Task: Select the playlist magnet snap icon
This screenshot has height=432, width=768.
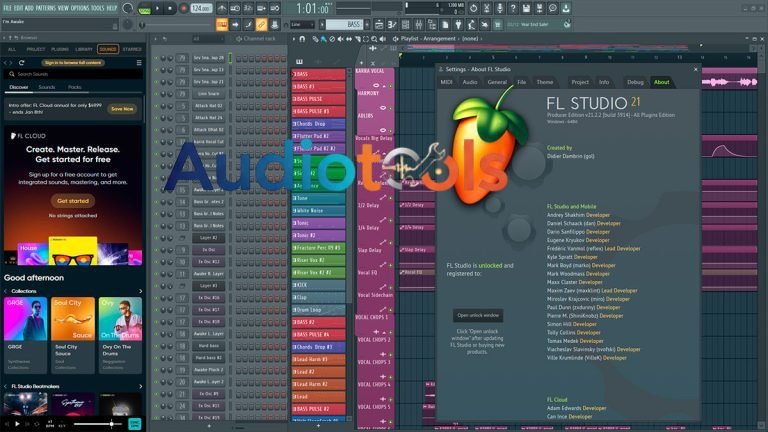Action: click(x=302, y=39)
